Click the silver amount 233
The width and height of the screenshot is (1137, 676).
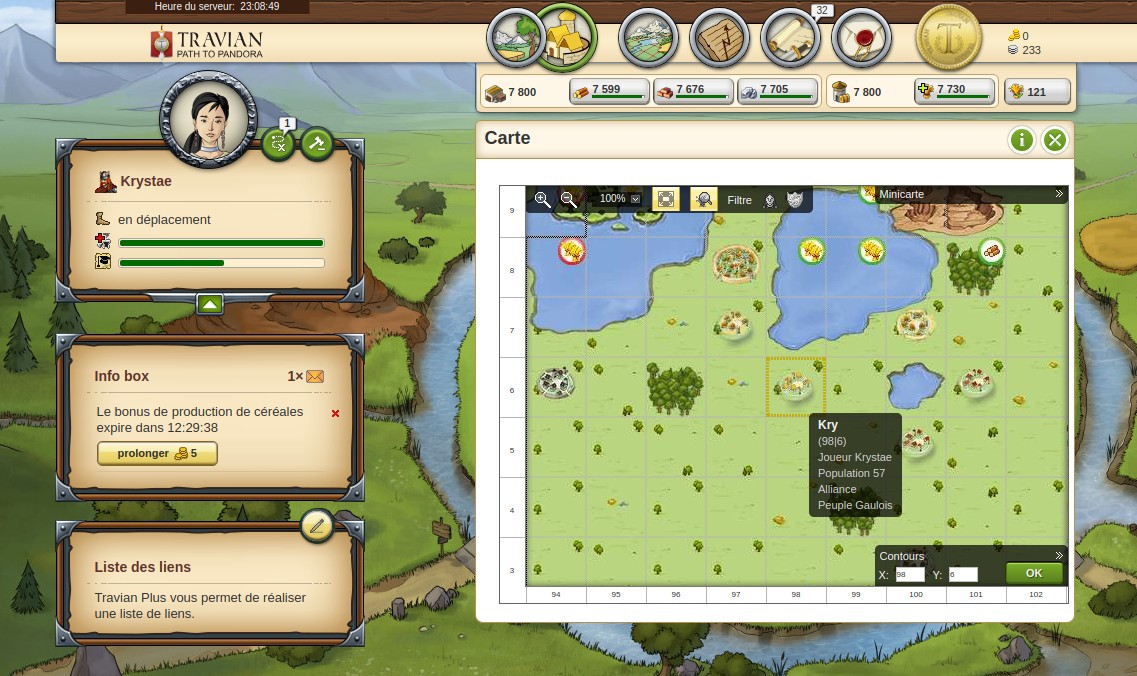point(1031,50)
